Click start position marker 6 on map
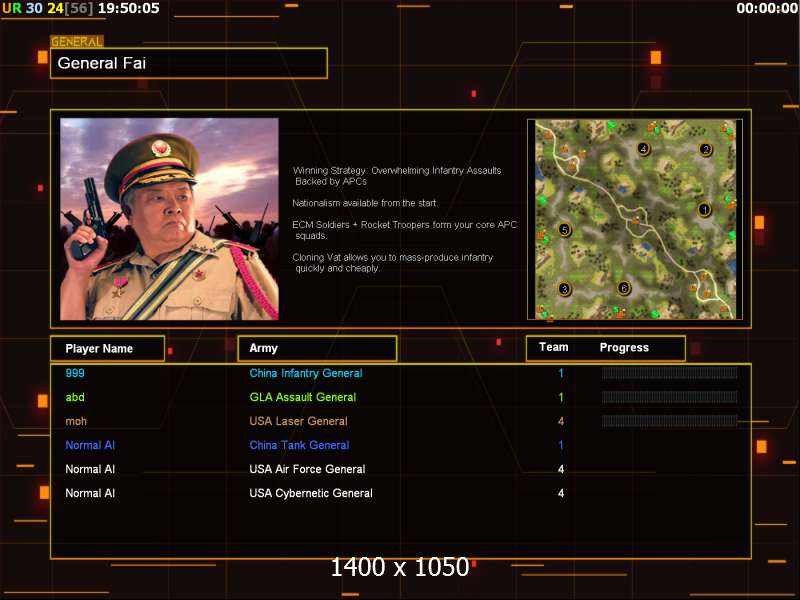 [x=623, y=288]
